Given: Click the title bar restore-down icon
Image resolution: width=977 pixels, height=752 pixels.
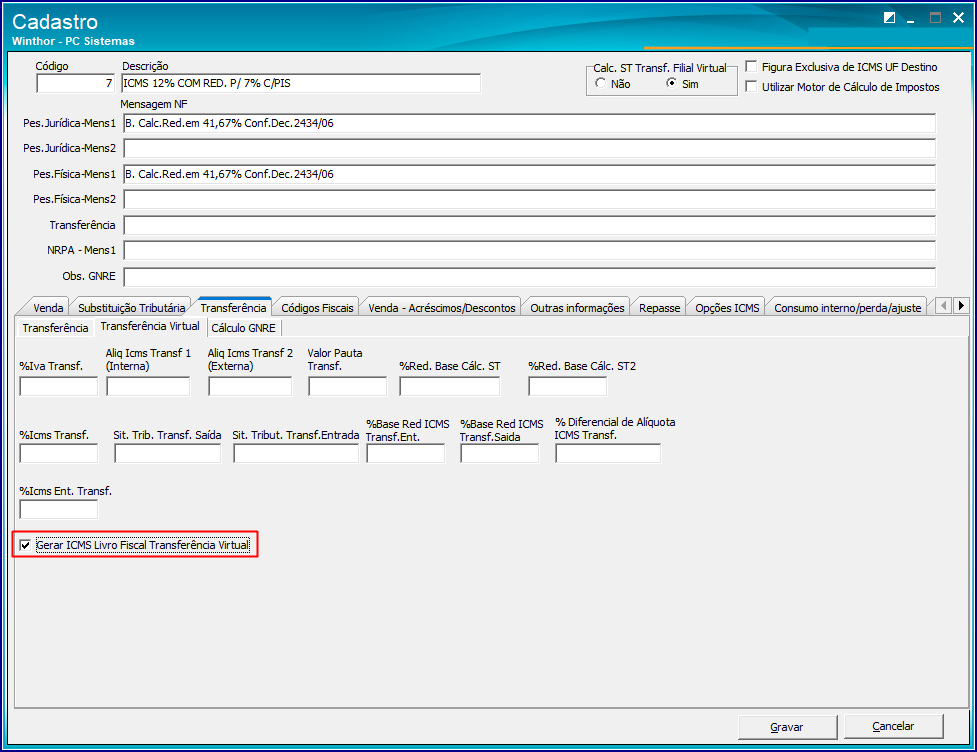Looking at the screenshot, I should pyautogui.click(x=889, y=18).
